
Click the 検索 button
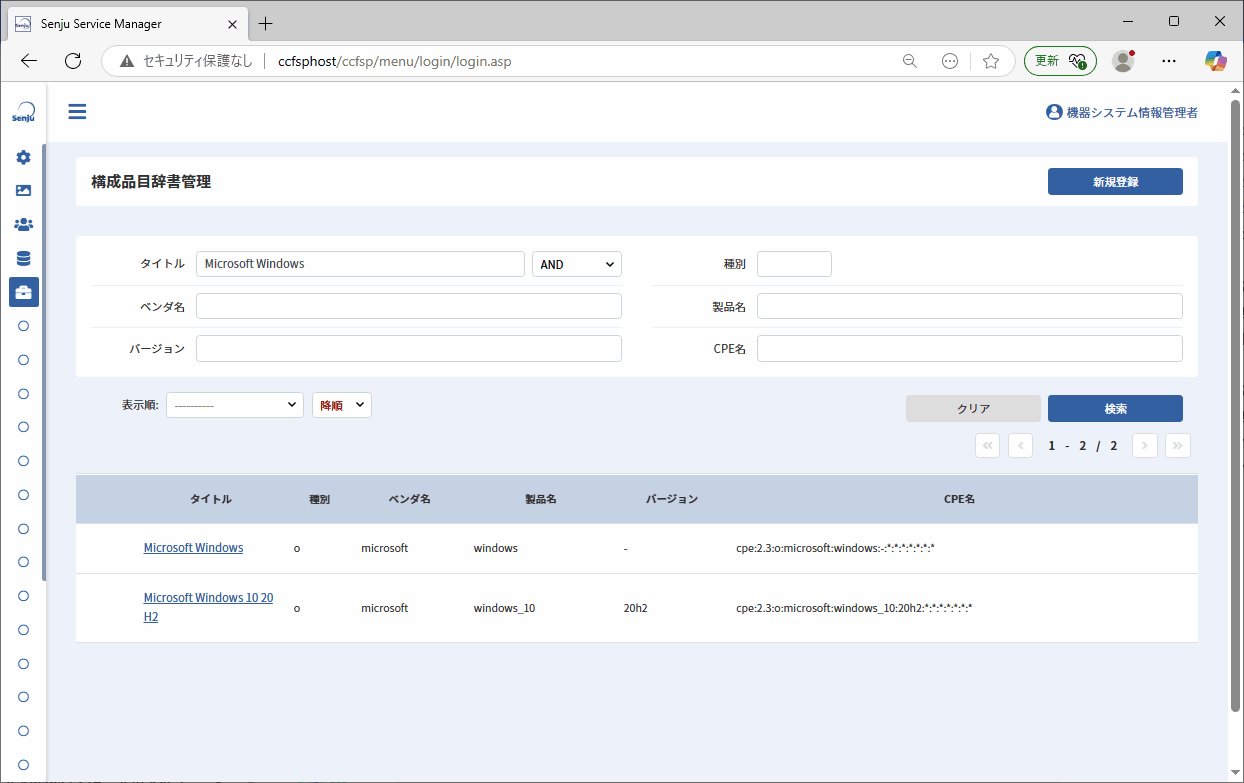[x=1115, y=408]
